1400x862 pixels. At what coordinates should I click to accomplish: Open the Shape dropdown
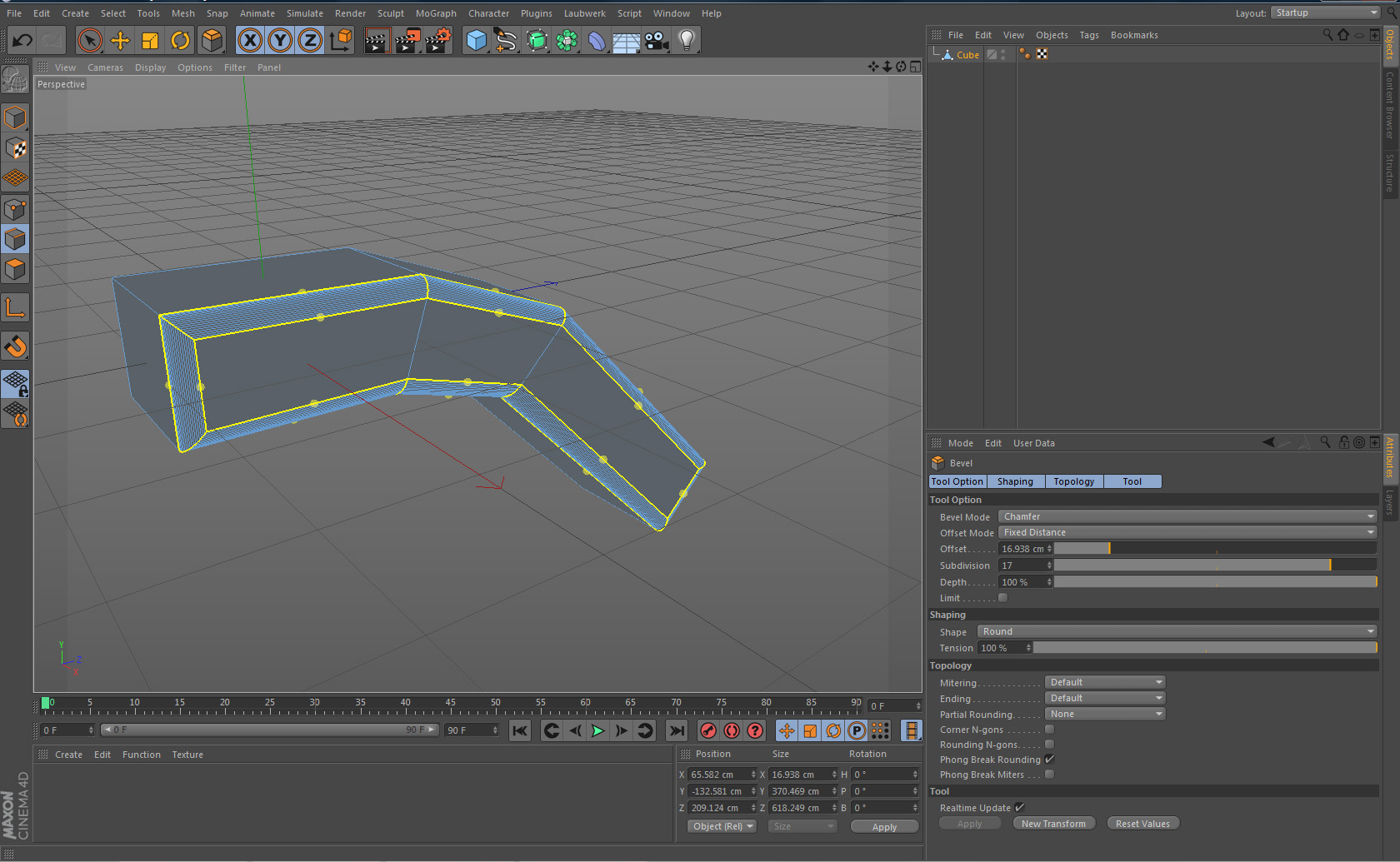1177,631
